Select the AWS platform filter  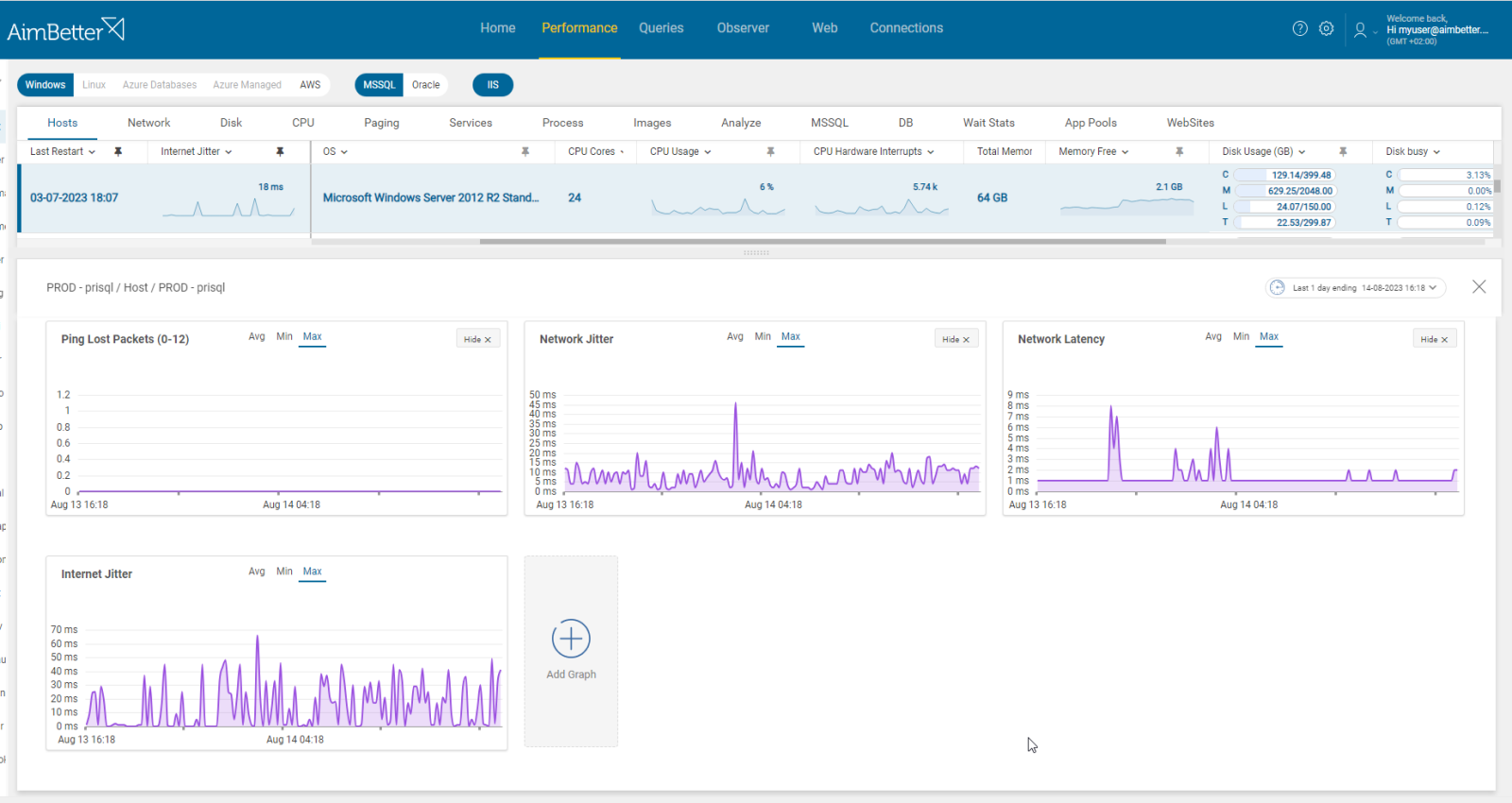tap(310, 85)
